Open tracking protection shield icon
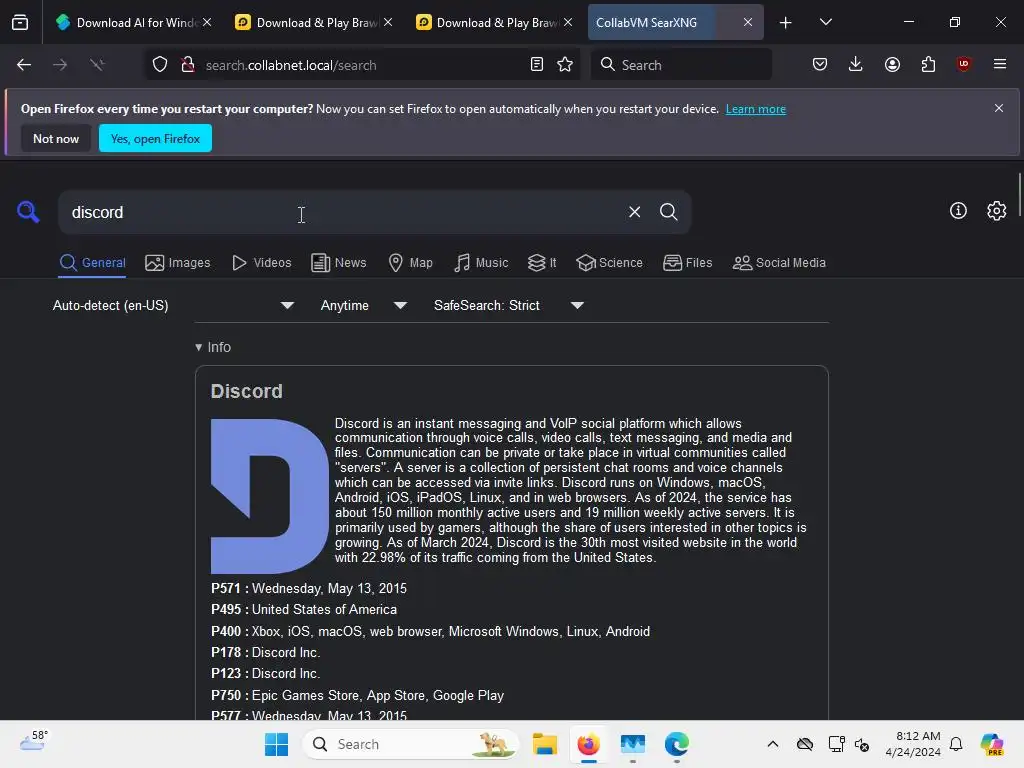This screenshot has height=768, width=1024. point(160,65)
